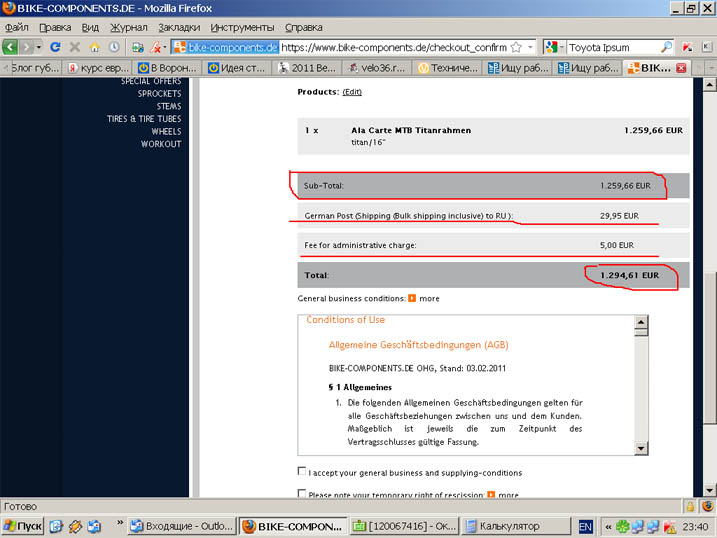Click the browser Back arrow button
Viewport: 717px width, 538px height.
click(x=12, y=47)
